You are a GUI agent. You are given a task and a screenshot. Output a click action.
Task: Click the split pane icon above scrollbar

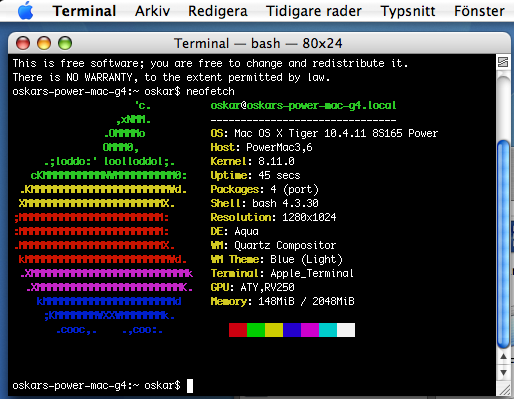pos(503,62)
